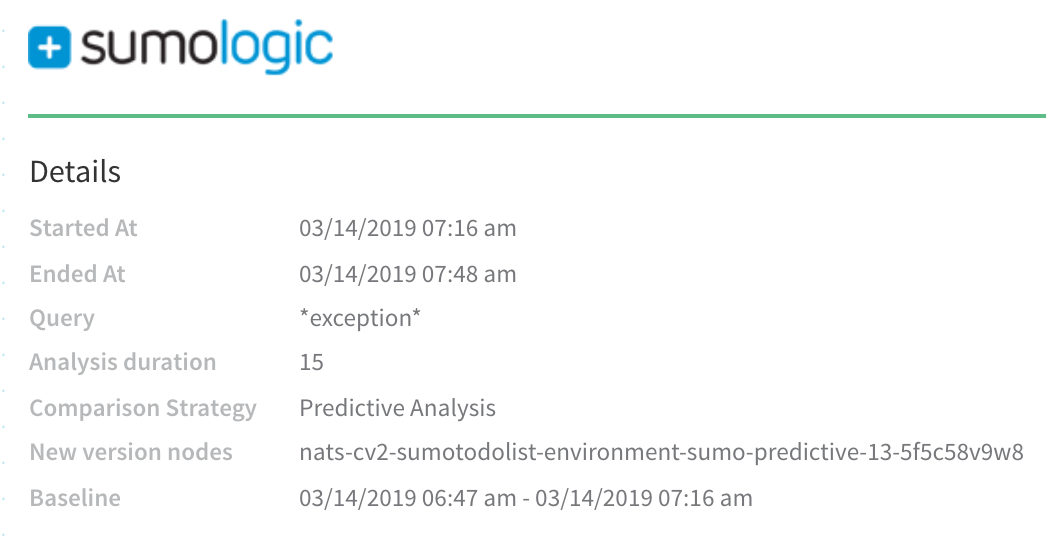Select the Predictive Analysis strategy value

(398, 408)
